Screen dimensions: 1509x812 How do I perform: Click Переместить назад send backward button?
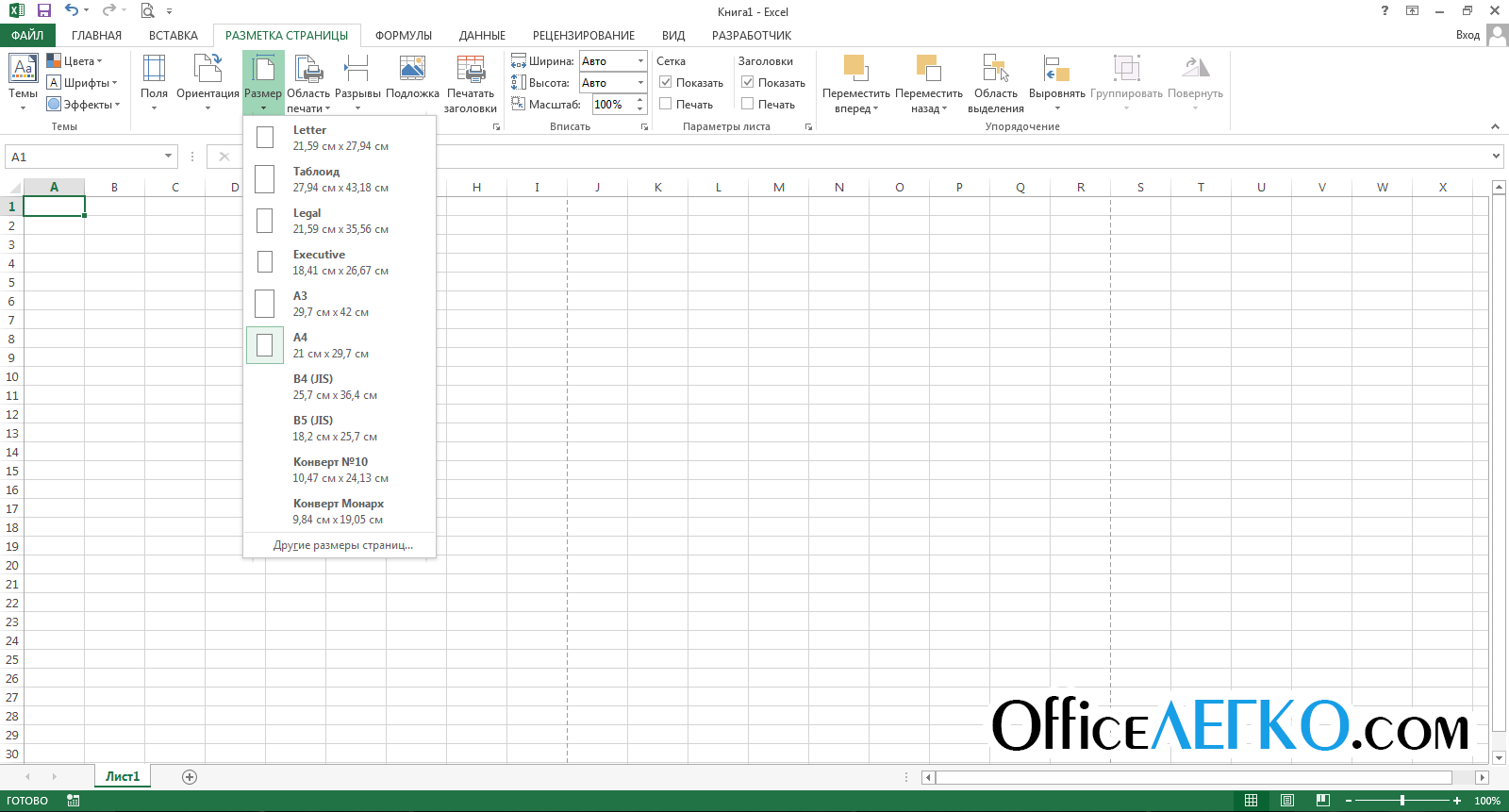click(929, 82)
